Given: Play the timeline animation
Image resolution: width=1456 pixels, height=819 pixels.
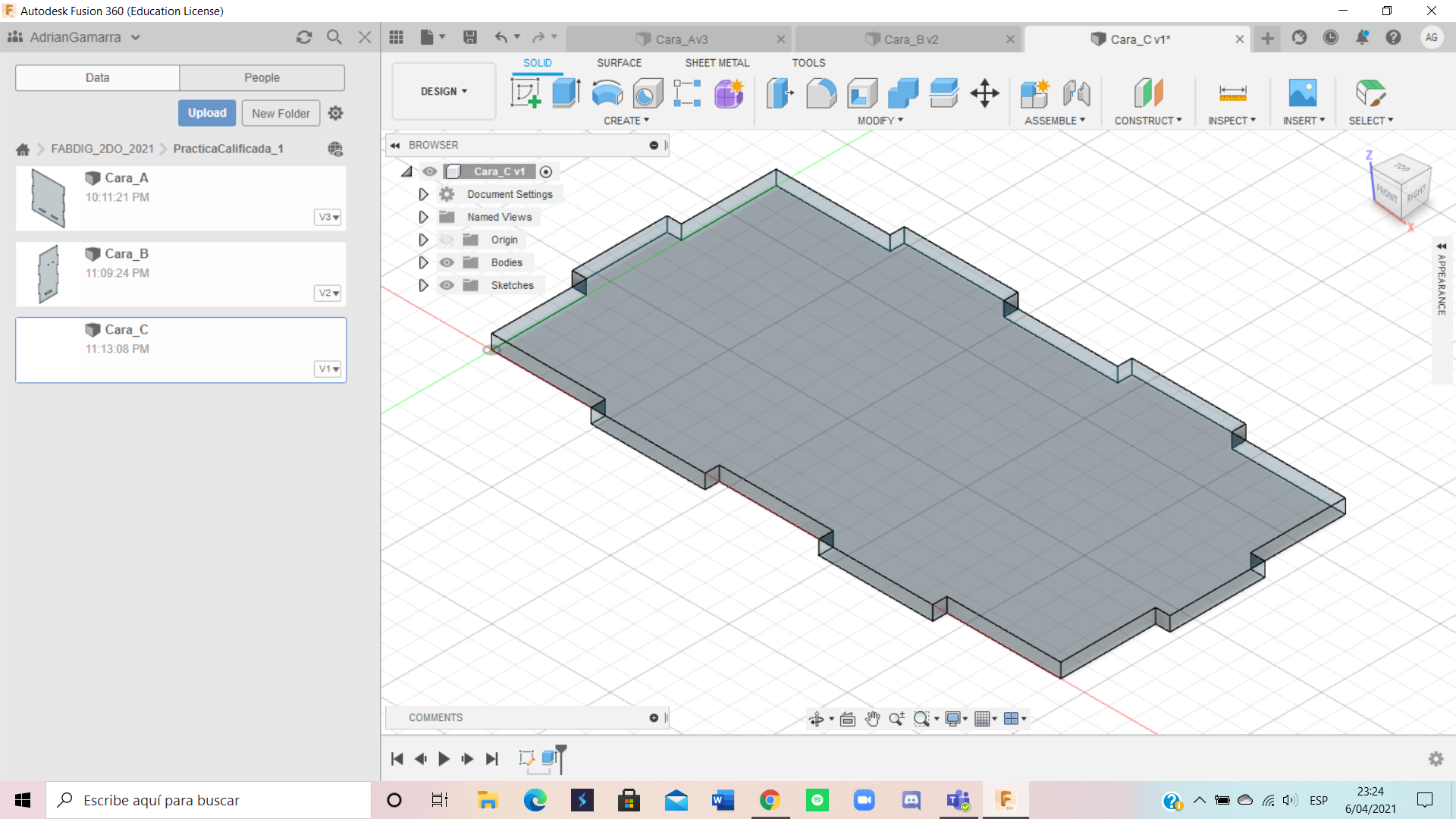Looking at the screenshot, I should [x=444, y=758].
